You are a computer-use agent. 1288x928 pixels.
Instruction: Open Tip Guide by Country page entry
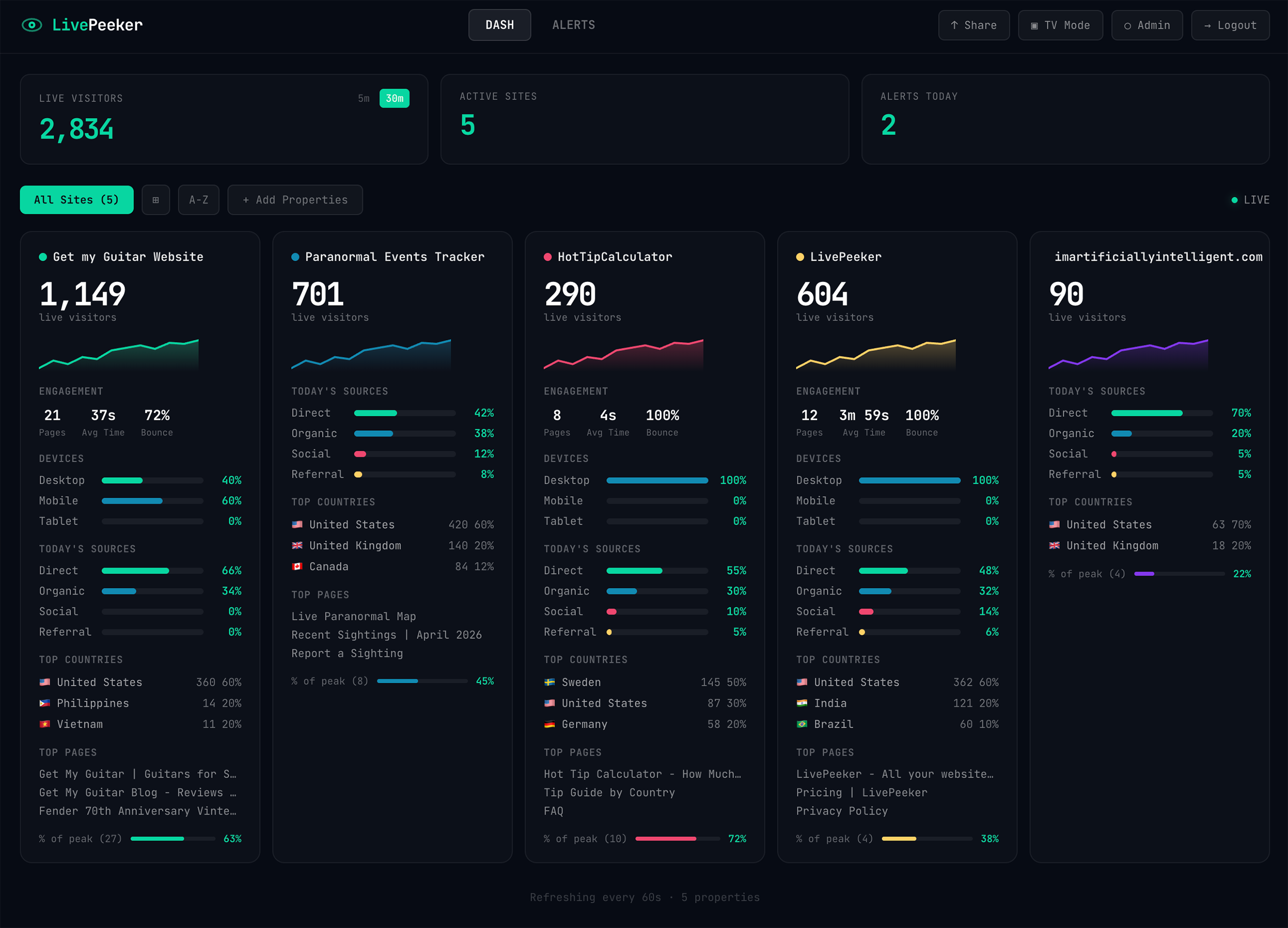click(609, 792)
